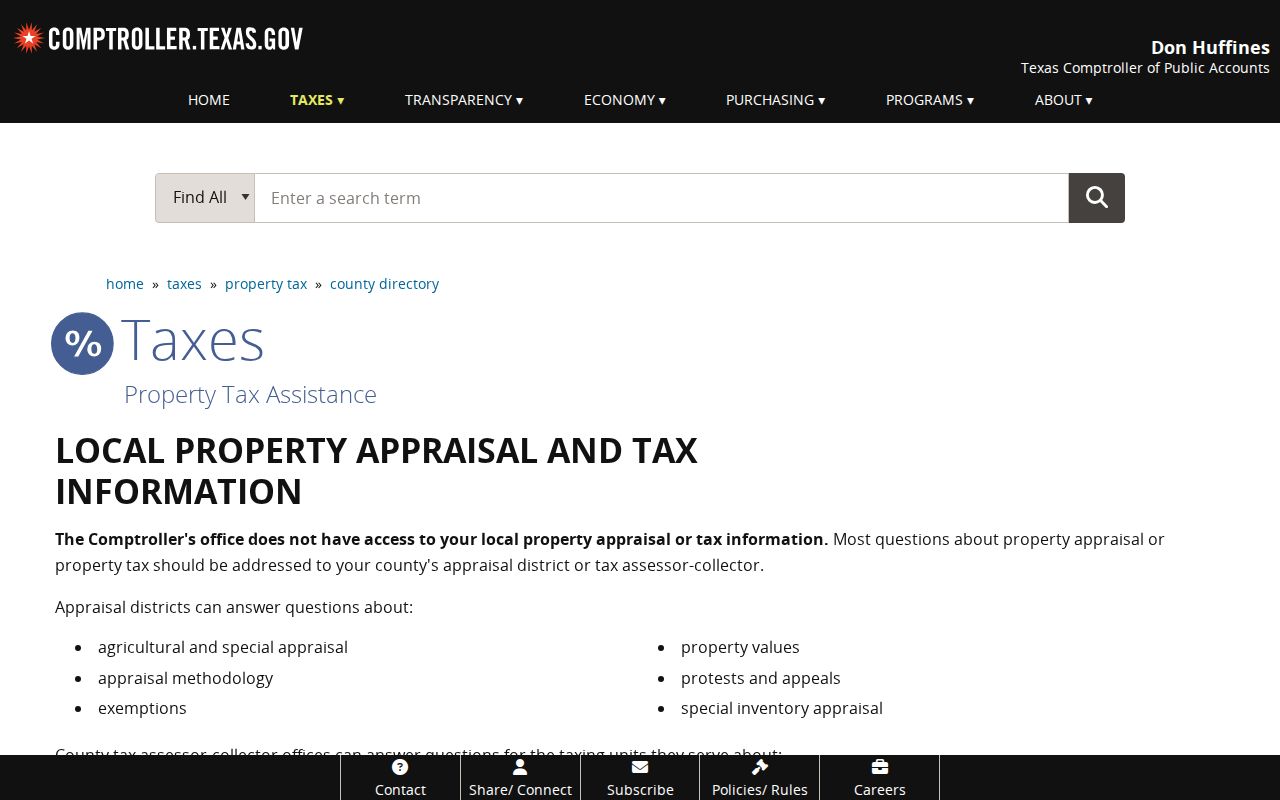The width and height of the screenshot is (1280, 800).
Task: Click 'exemptions' list item
Action: coord(142,708)
